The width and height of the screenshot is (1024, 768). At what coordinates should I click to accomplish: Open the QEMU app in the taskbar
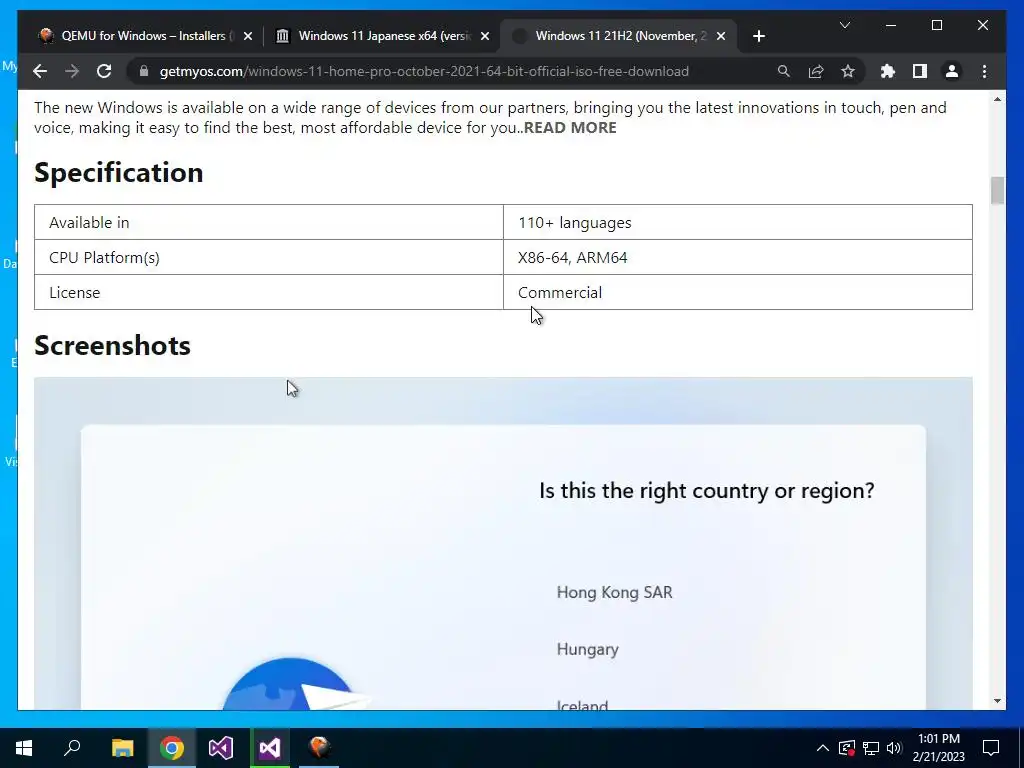coord(319,747)
